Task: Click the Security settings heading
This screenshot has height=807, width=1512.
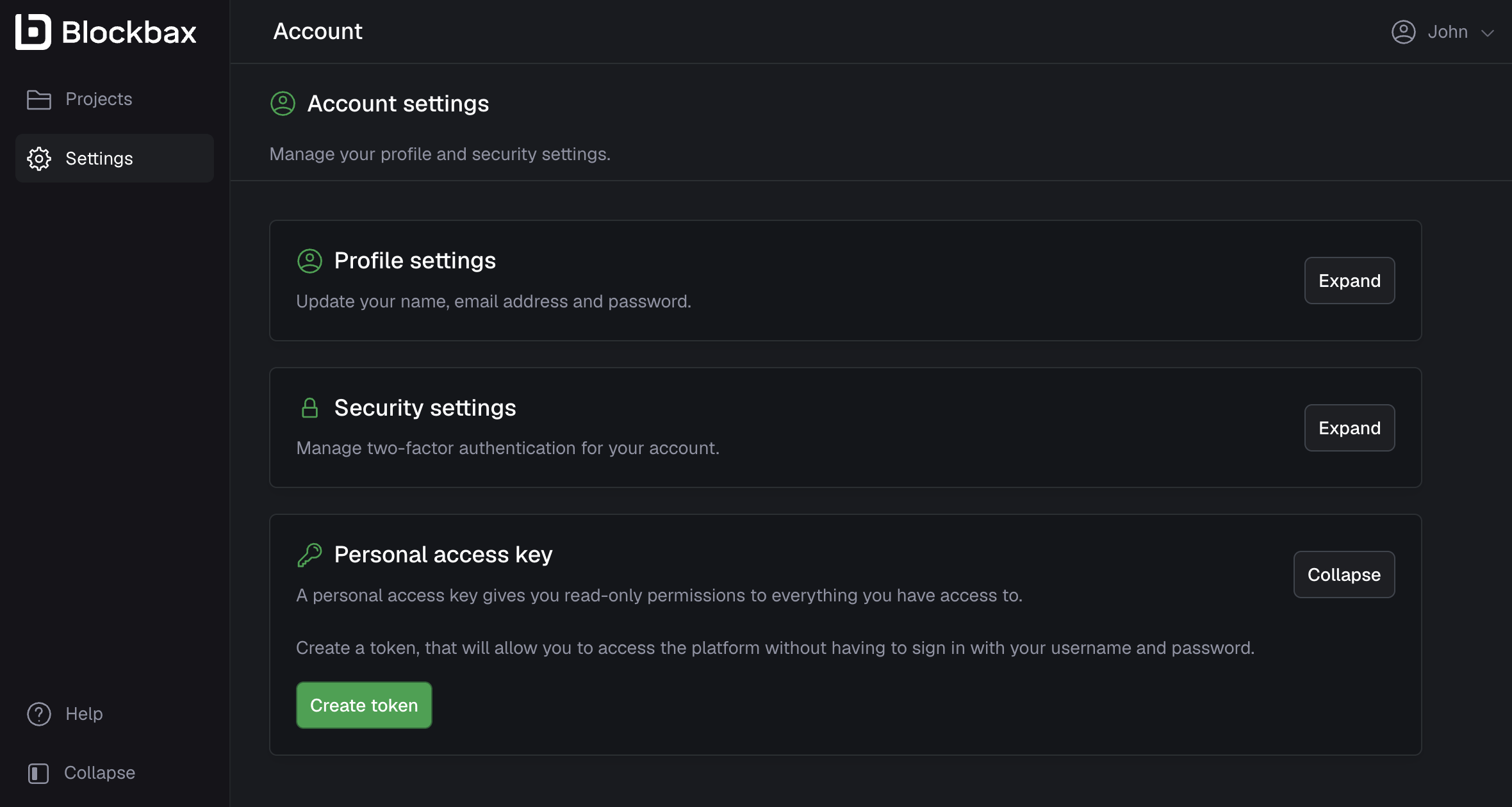Action: click(x=425, y=408)
